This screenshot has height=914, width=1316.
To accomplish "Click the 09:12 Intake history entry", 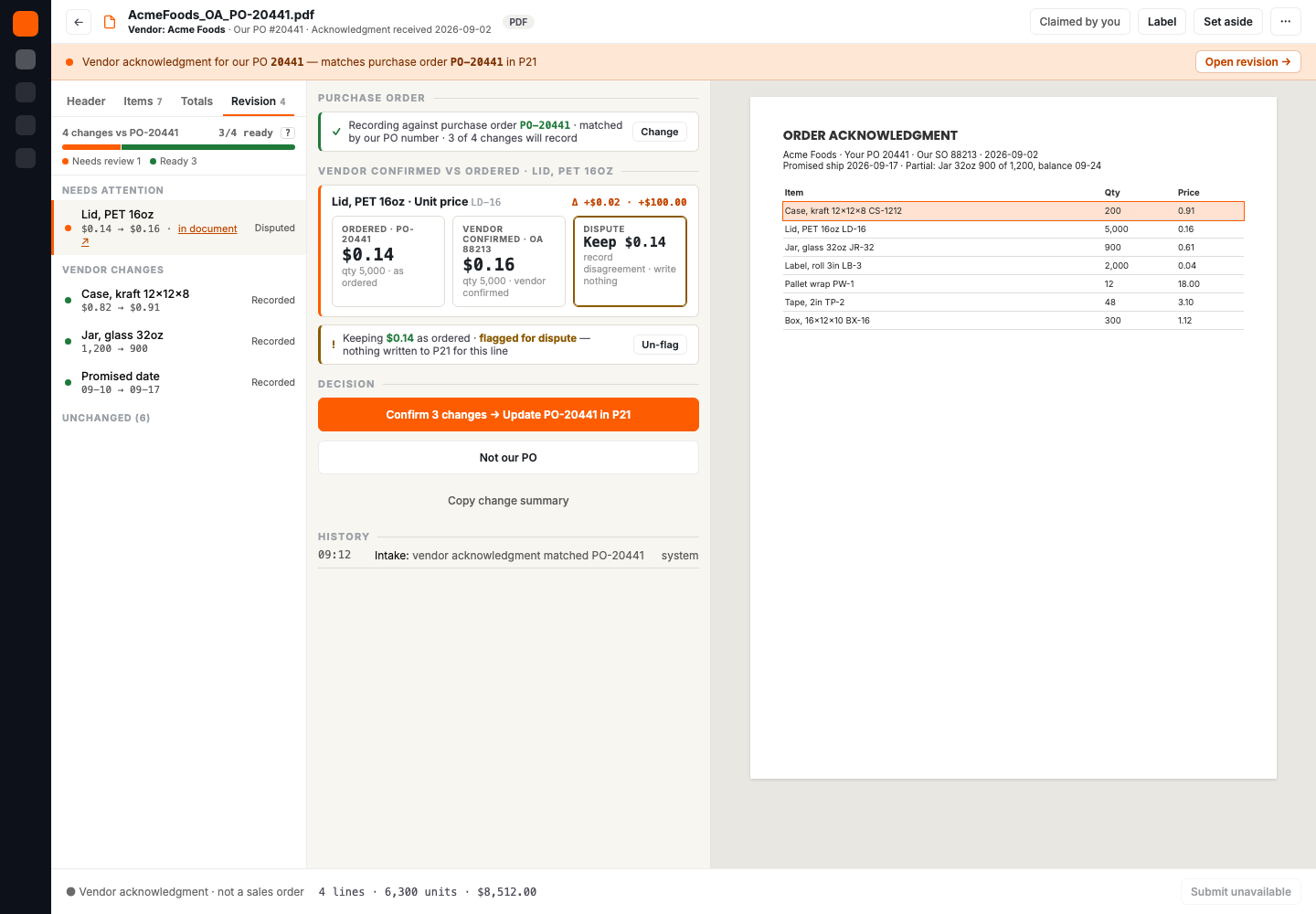I will (508, 556).
